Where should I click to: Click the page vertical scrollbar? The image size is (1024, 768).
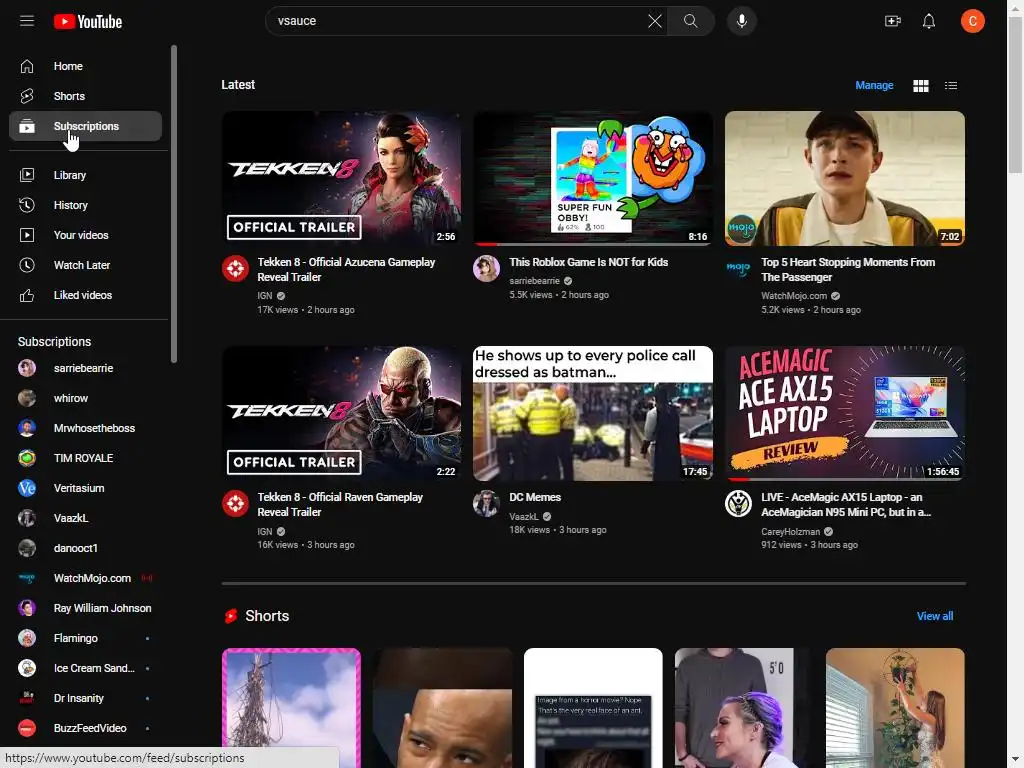[x=1015, y=95]
